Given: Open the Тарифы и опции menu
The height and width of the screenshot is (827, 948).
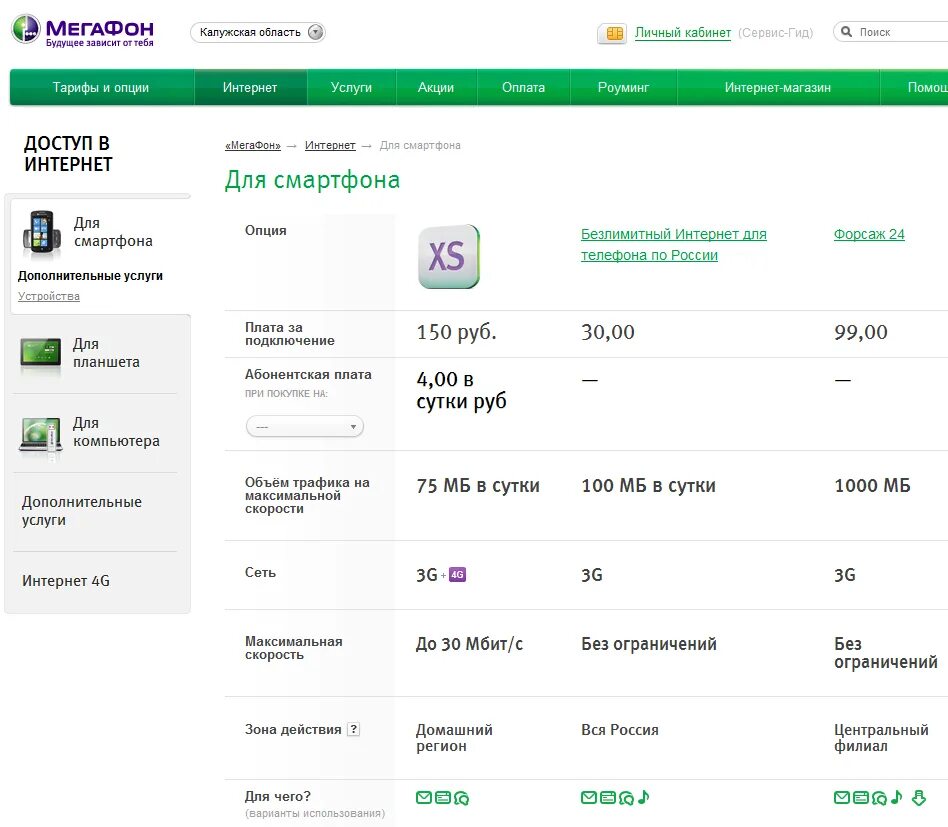Looking at the screenshot, I should tap(101, 88).
